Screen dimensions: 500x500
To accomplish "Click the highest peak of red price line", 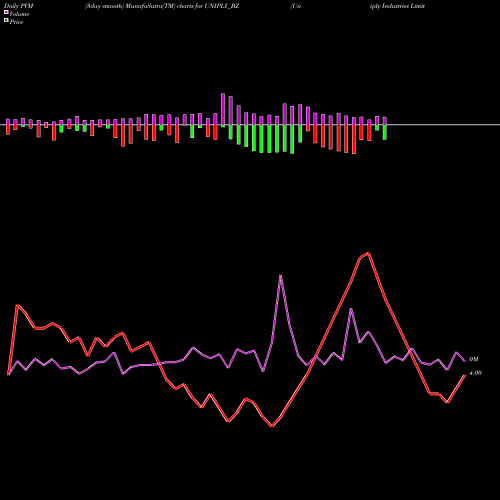I will tap(368, 253).
